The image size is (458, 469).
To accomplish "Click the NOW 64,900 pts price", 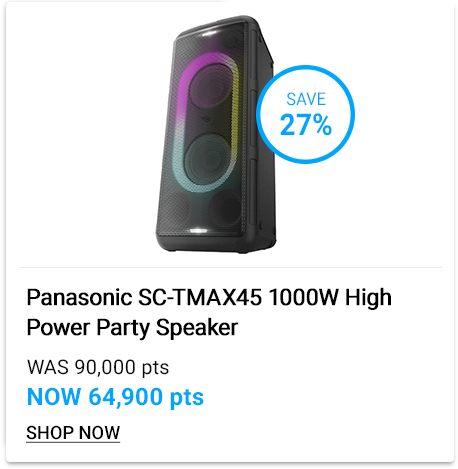I will click(115, 397).
